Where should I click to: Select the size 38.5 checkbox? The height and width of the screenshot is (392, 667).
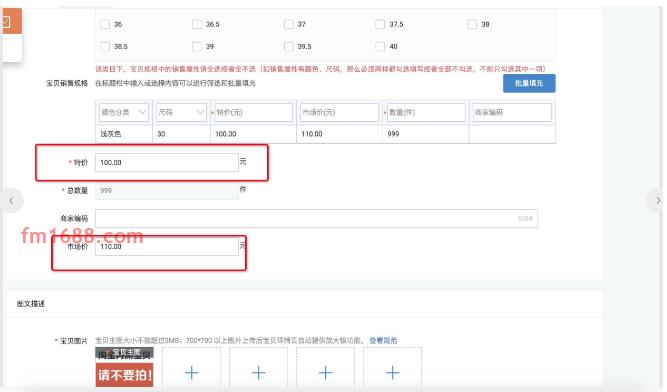coord(105,46)
